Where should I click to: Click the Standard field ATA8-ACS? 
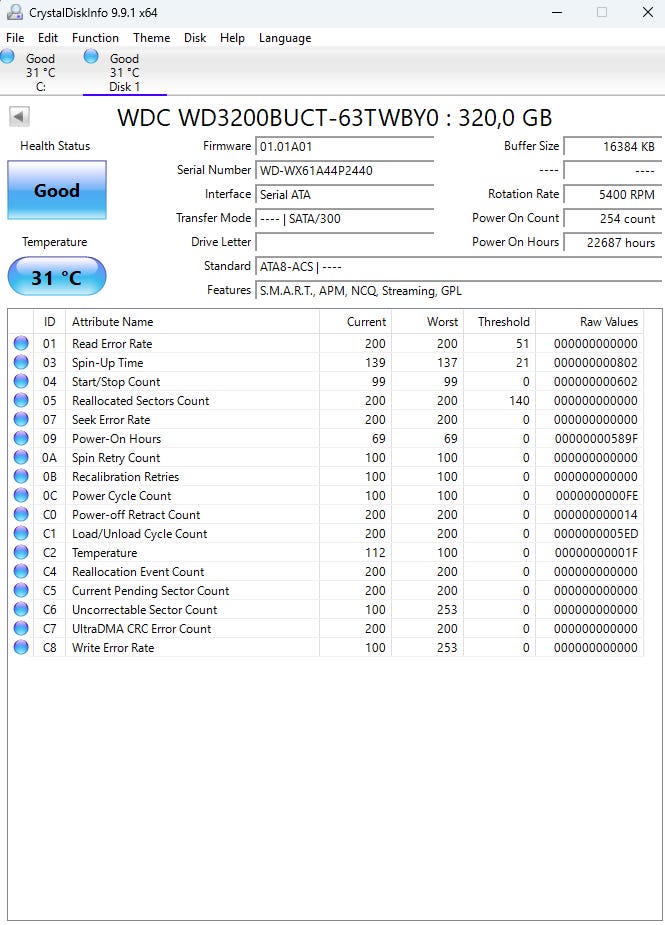coord(458,267)
